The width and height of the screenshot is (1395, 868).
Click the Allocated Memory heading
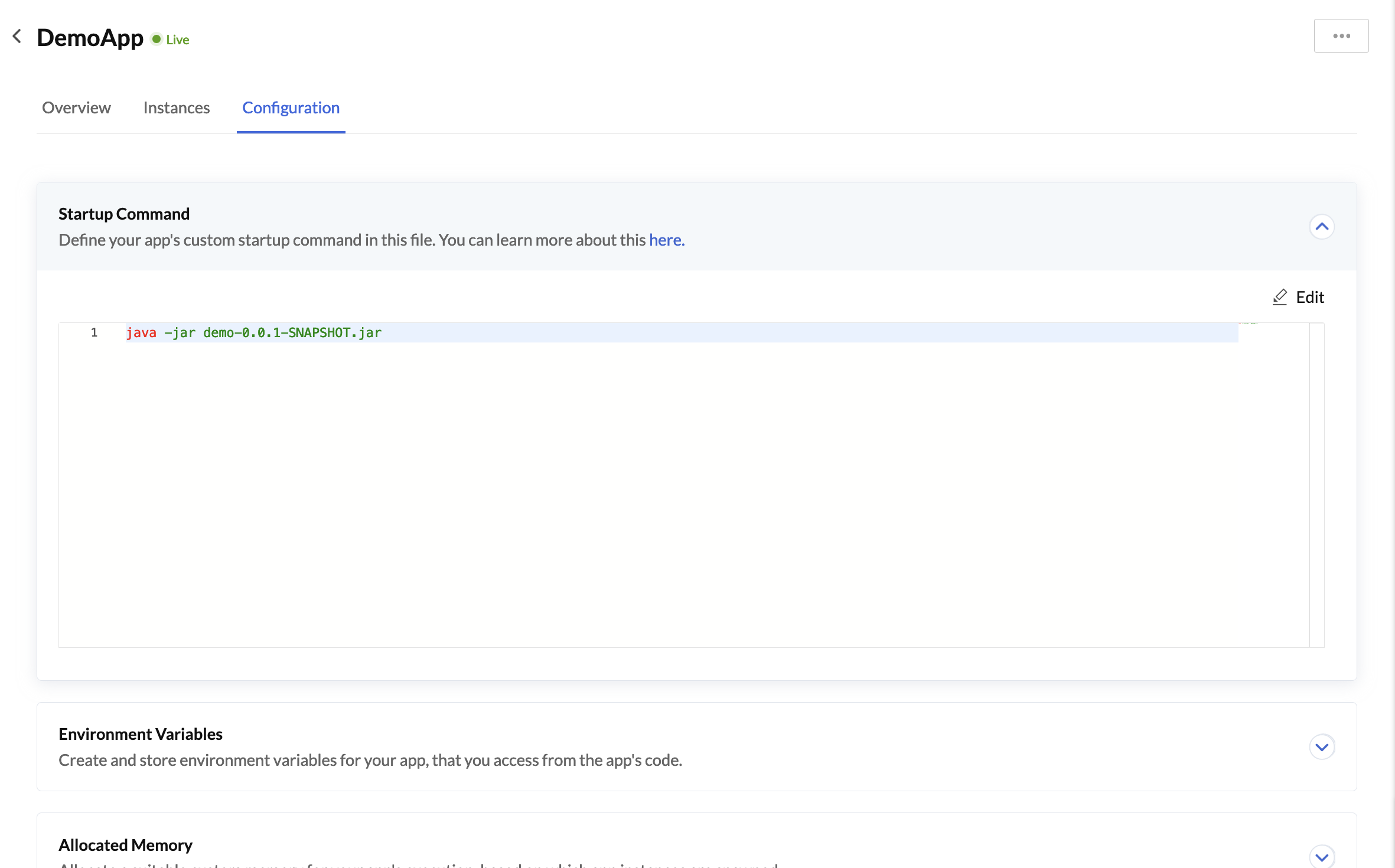[x=125, y=845]
